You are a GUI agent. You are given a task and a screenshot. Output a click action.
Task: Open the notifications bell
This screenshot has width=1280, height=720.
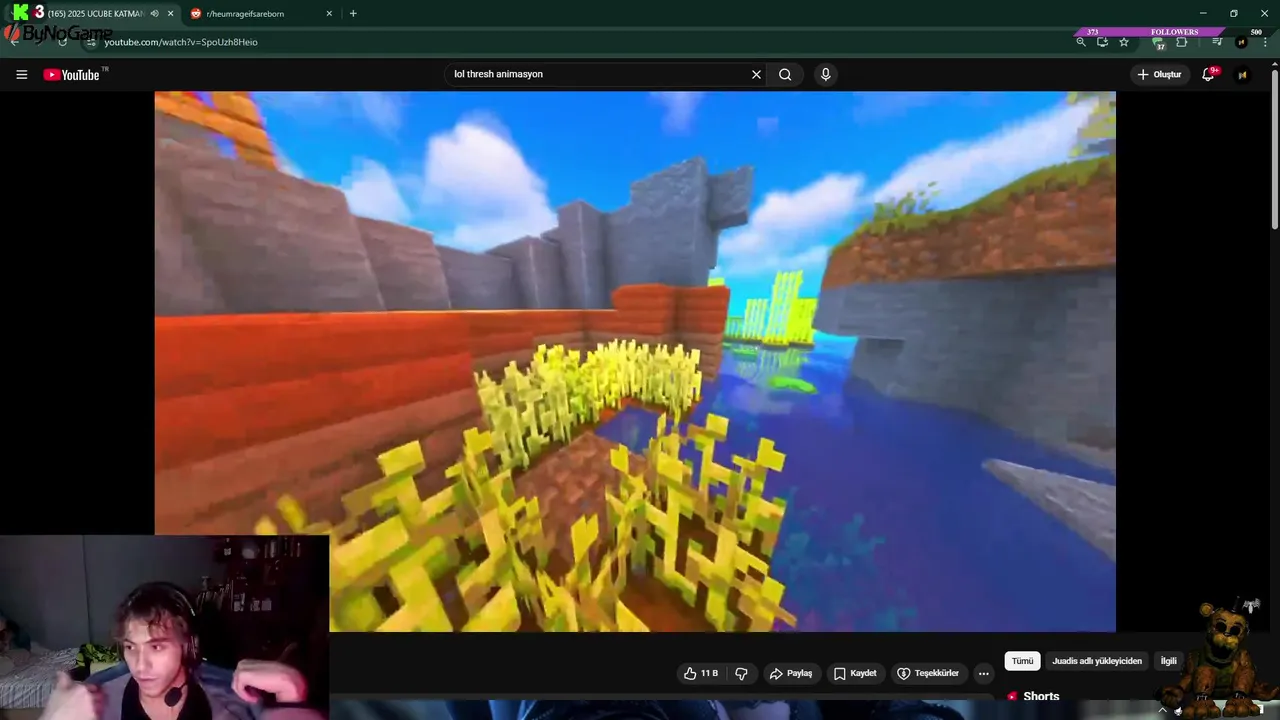[x=1208, y=74]
